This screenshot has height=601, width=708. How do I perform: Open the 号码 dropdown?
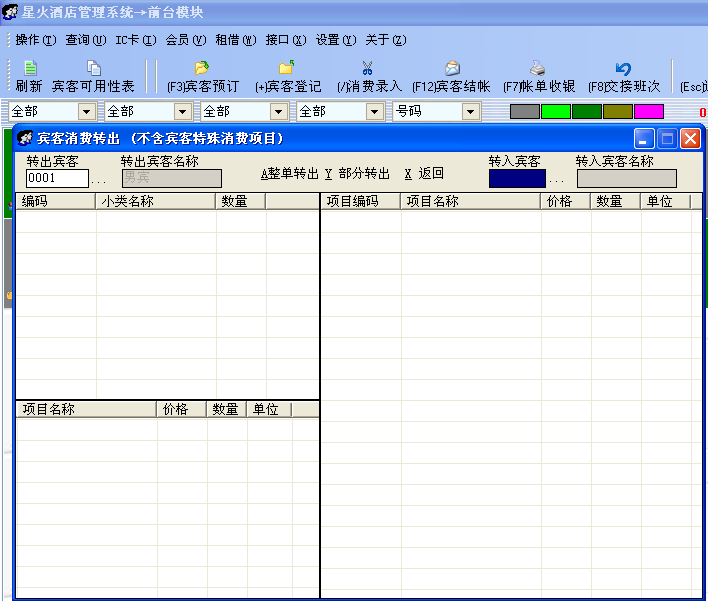[x=470, y=112]
